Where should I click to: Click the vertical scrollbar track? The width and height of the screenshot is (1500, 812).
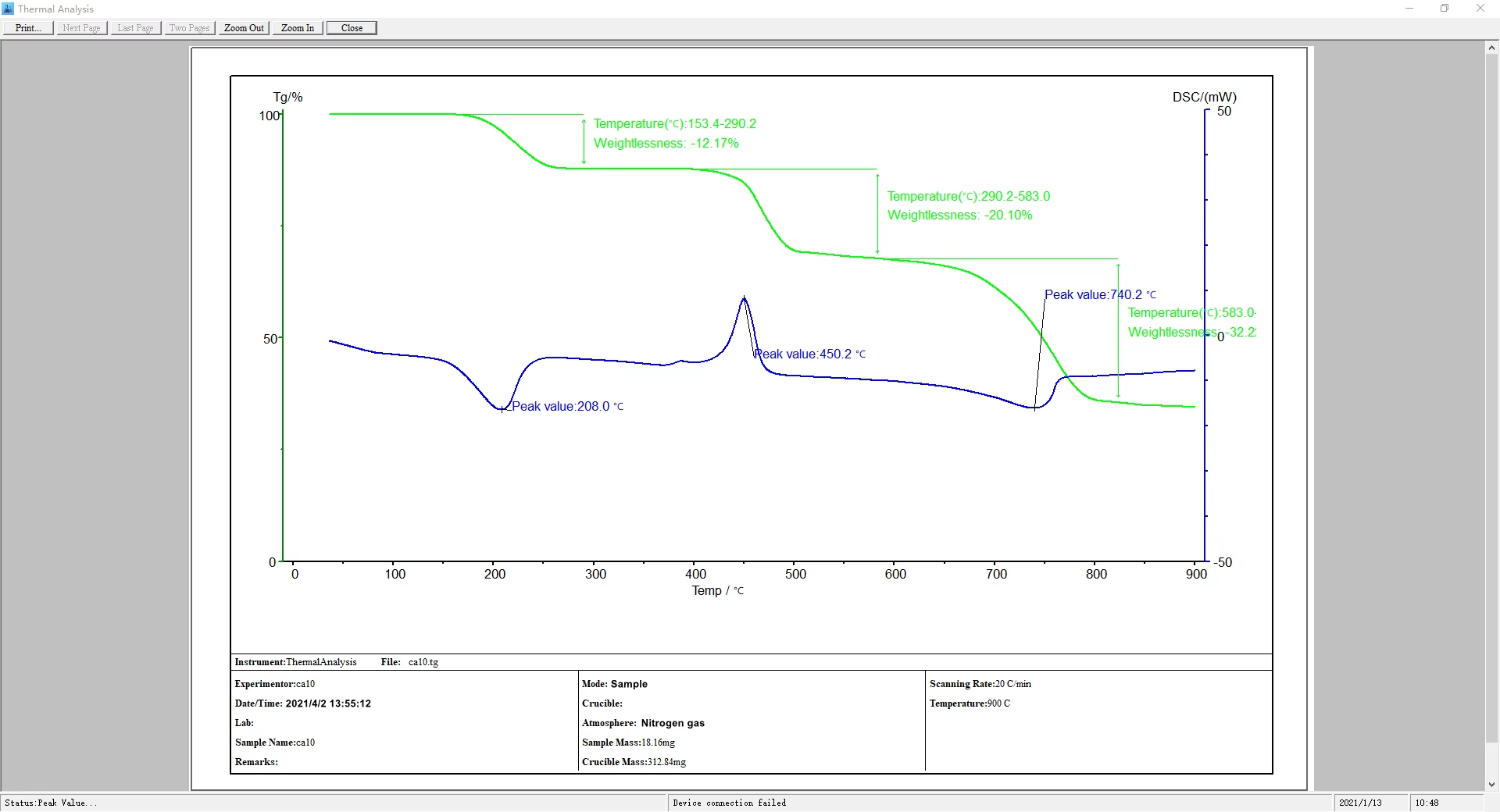pyautogui.click(x=1491, y=765)
